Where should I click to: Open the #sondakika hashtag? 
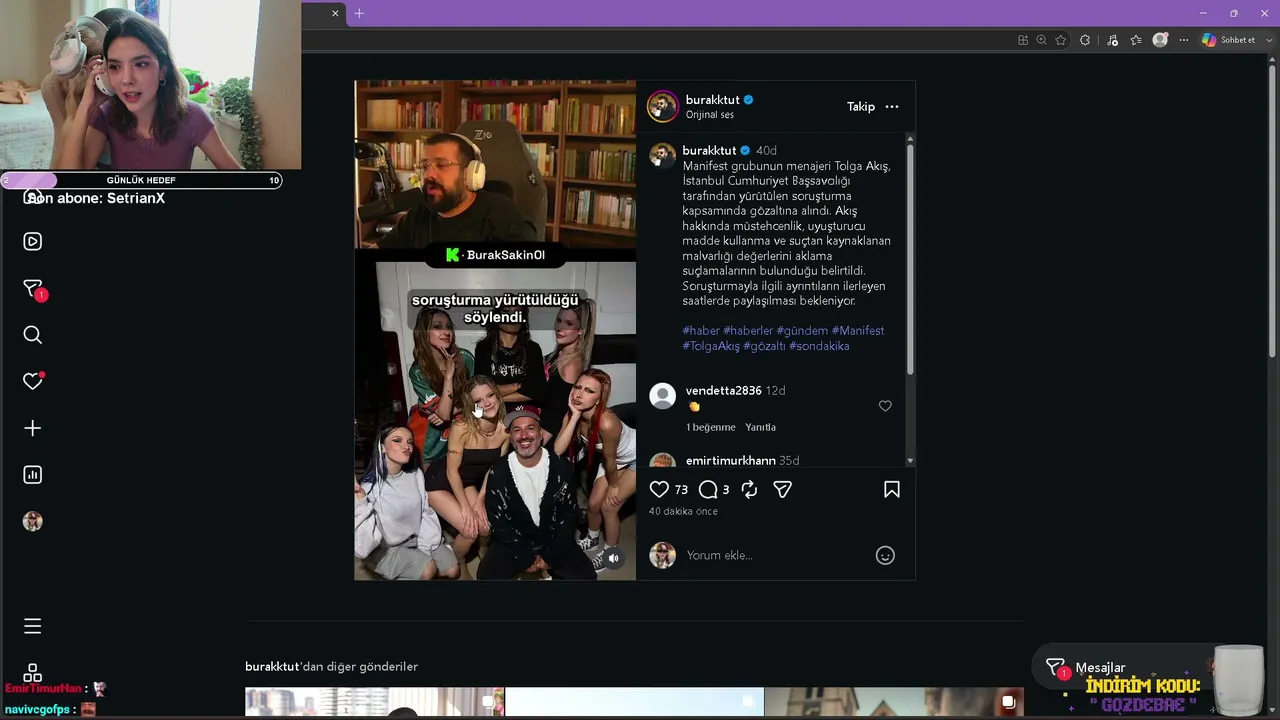(x=819, y=346)
